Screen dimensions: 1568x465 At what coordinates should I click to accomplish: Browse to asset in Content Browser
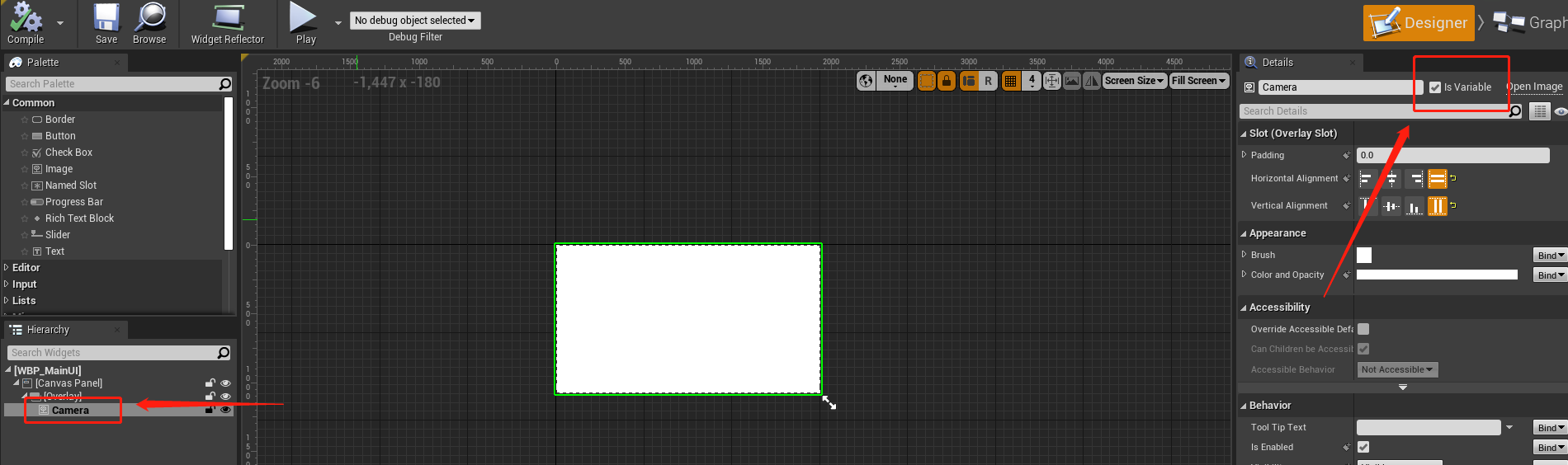(149, 24)
